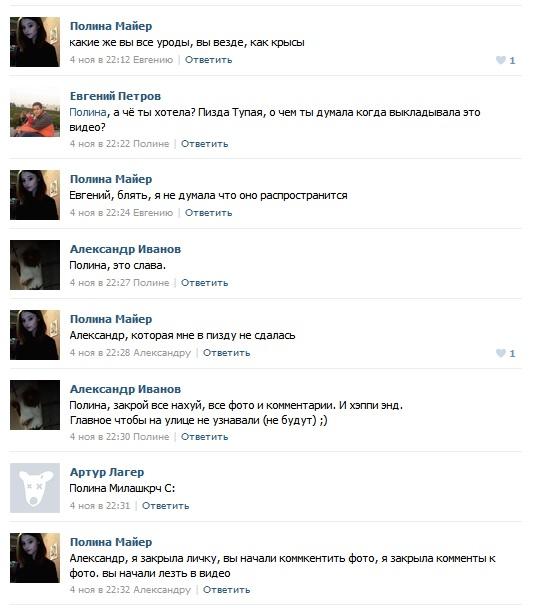551x613 pixels.
Task: Open avatar in the 22:27 comment
Action: point(35,265)
